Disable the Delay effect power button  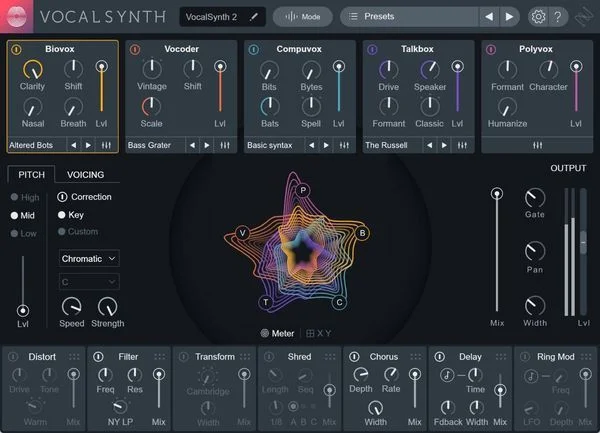[440, 357]
